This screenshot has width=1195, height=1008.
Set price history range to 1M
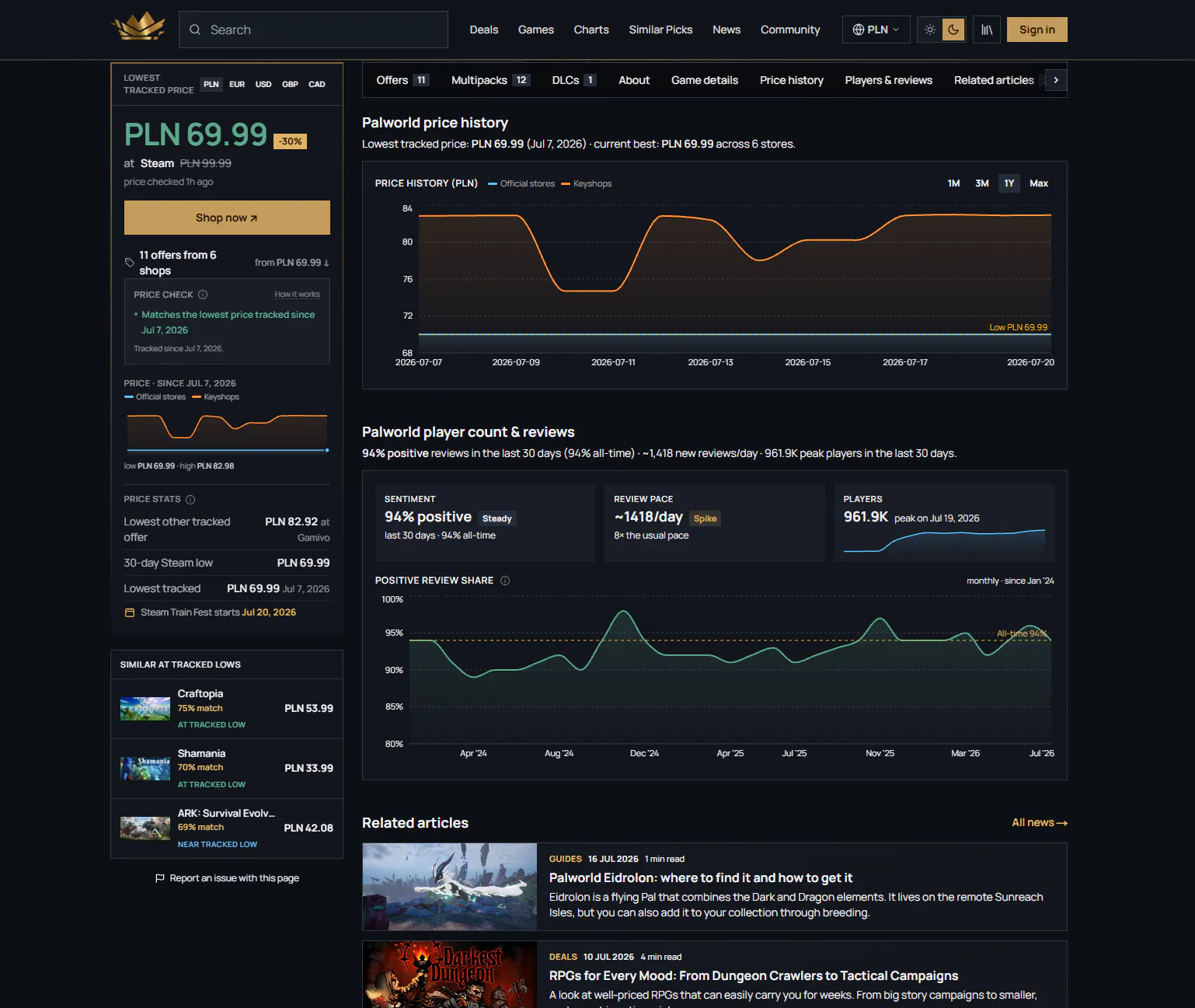(953, 183)
